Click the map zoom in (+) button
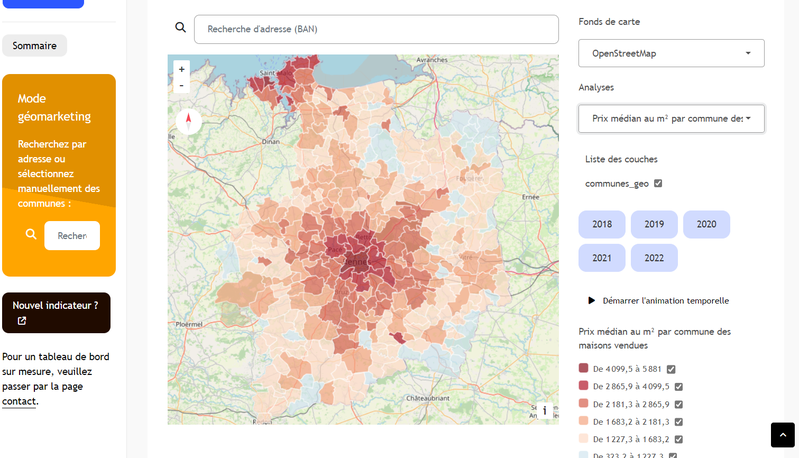The width and height of the screenshot is (799, 458). (x=181, y=70)
